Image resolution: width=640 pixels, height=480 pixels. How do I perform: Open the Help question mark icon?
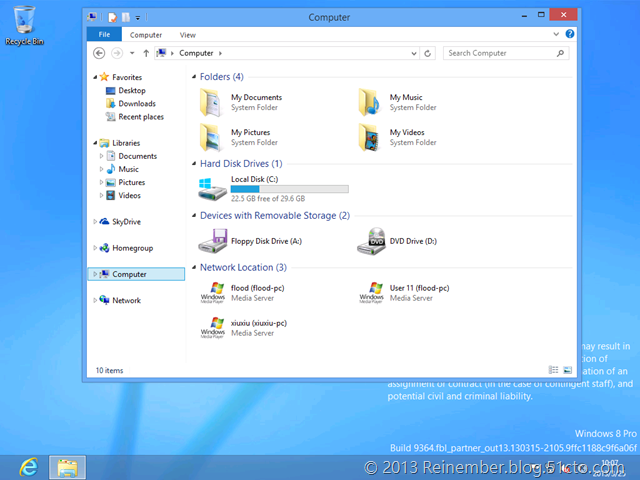click(x=570, y=34)
